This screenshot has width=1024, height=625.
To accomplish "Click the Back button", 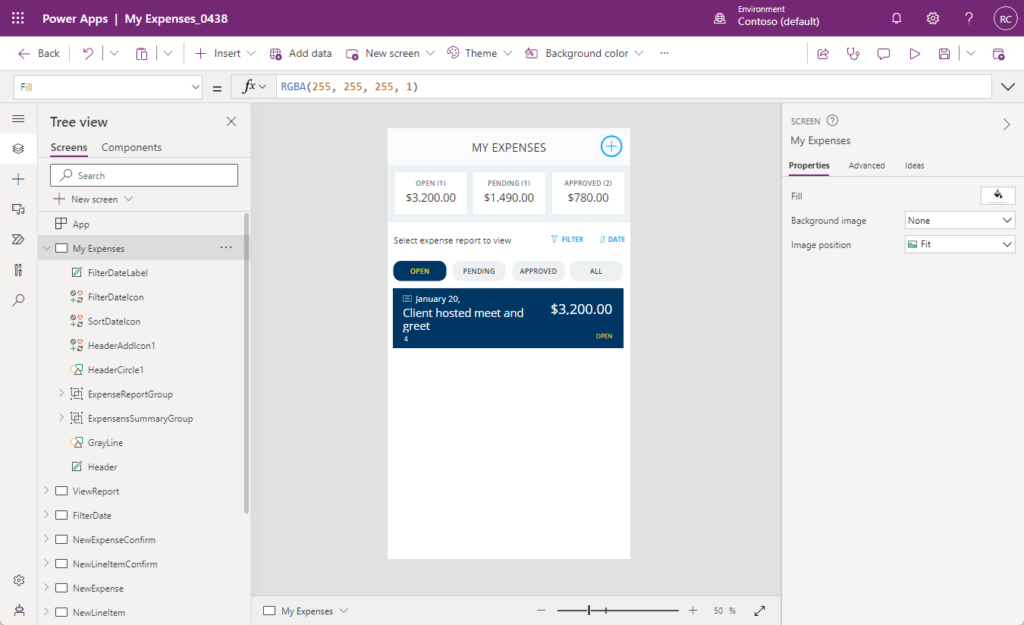I will tap(39, 54).
